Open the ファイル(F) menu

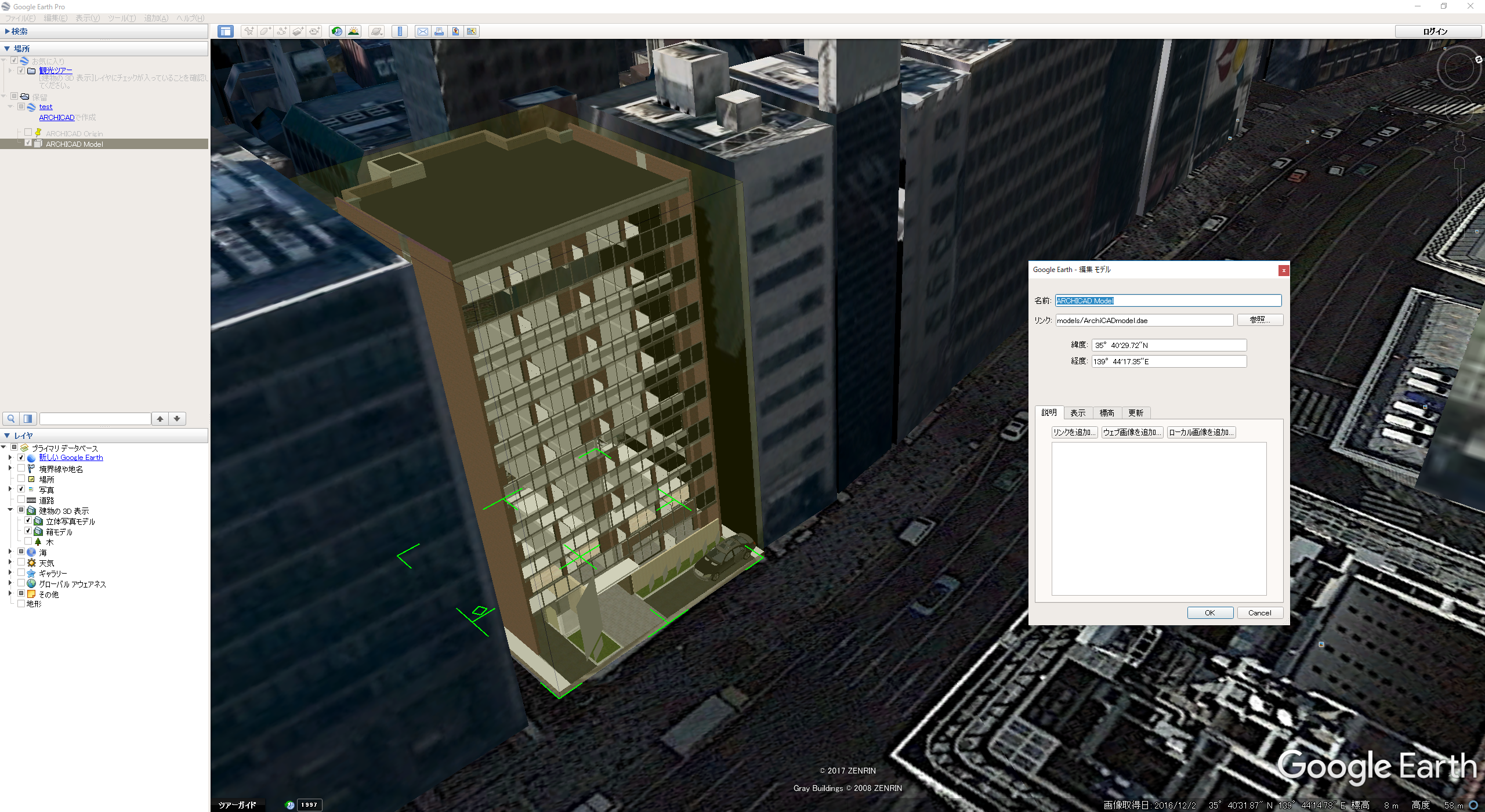(x=20, y=18)
